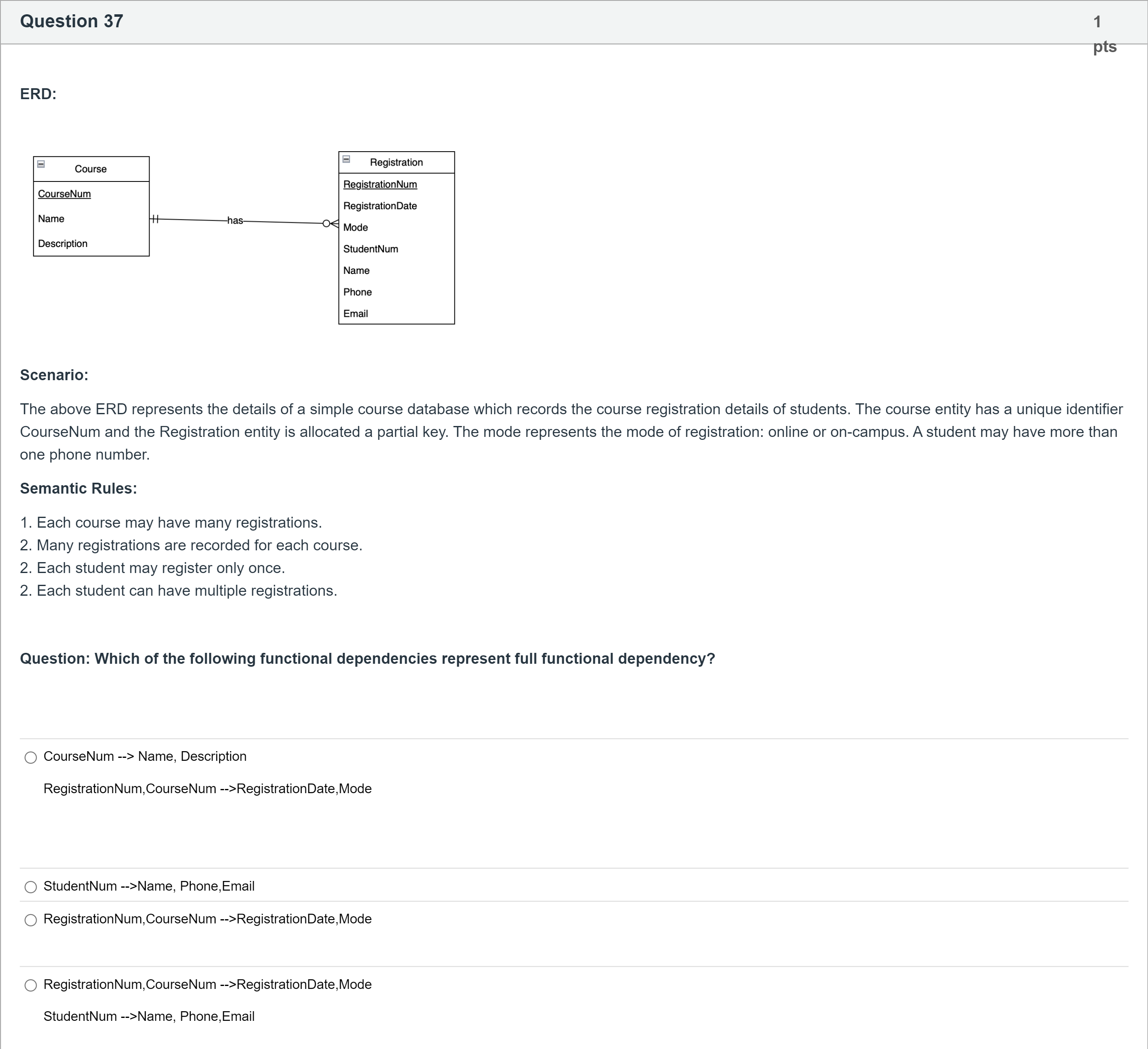Select the underlined RegistrationNum attribute
1148x1049 pixels.
pos(380,184)
